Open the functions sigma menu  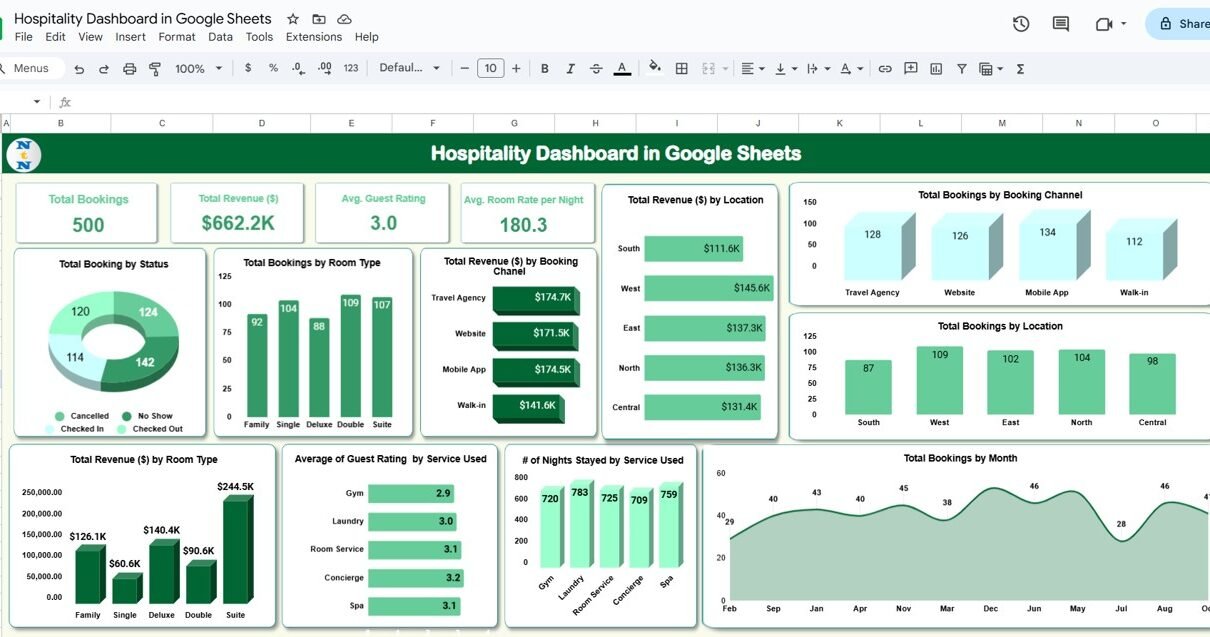tap(1021, 69)
